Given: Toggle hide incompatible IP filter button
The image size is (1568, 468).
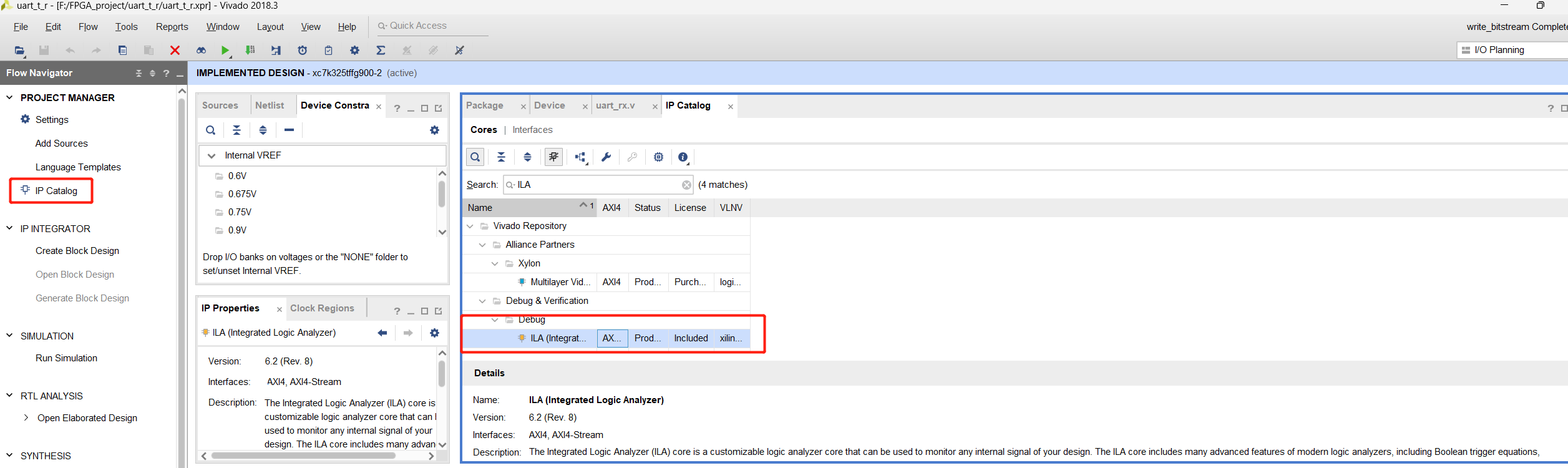Looking at the screenshot, I should pos(553,157).
